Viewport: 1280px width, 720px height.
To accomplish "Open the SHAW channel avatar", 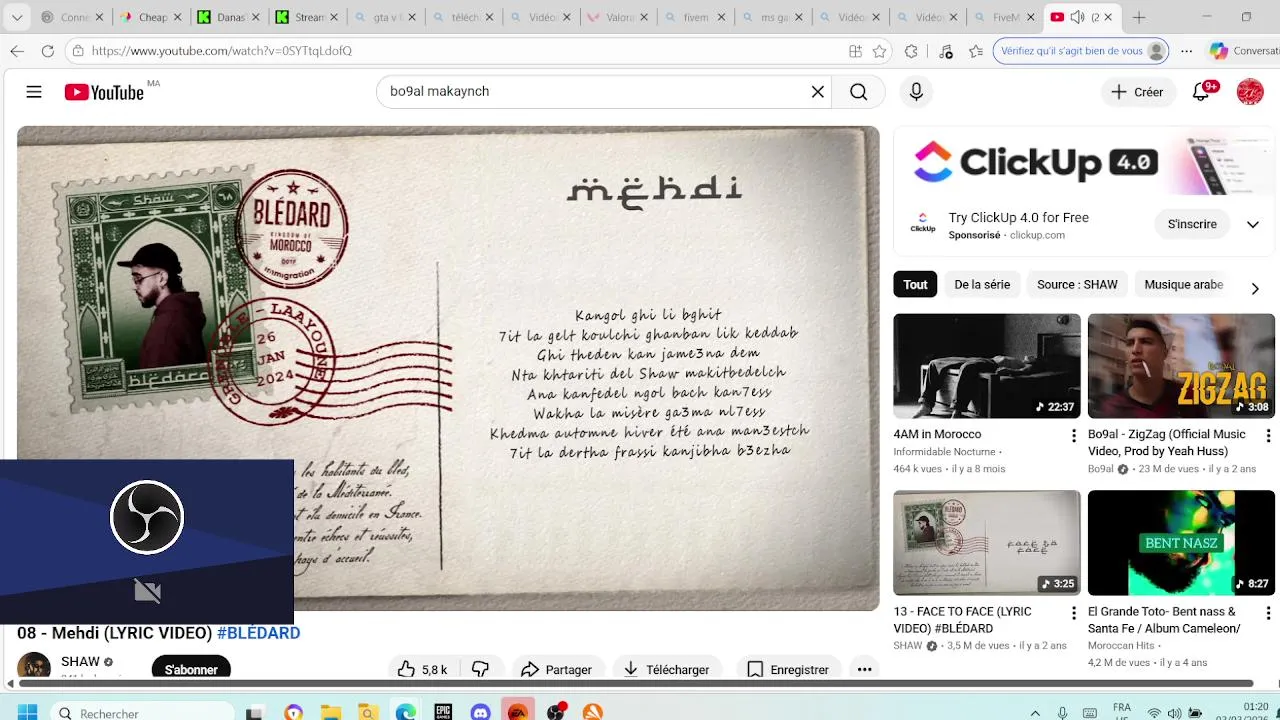I will pyautogui.click(x=34, y=666).
